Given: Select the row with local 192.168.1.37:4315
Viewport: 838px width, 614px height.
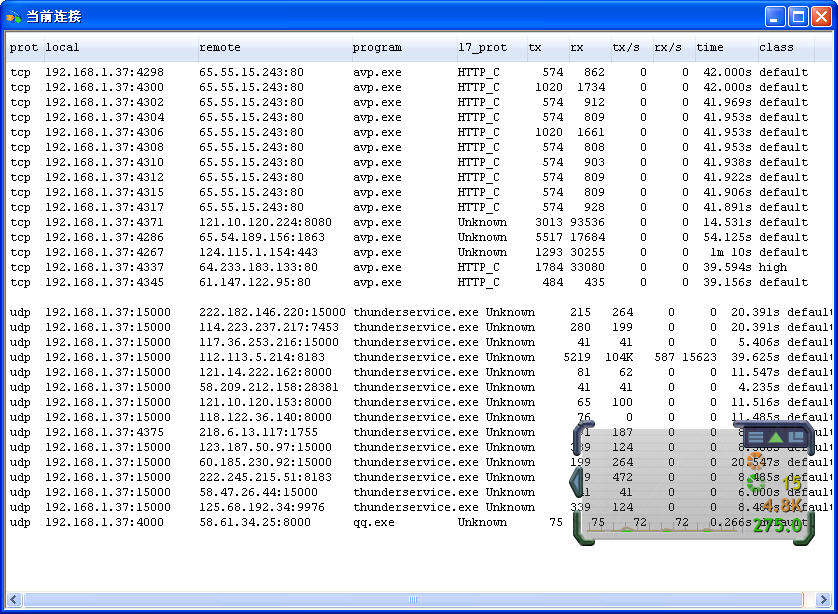Looking at the screenshot, I should click(x=409, y=192).
